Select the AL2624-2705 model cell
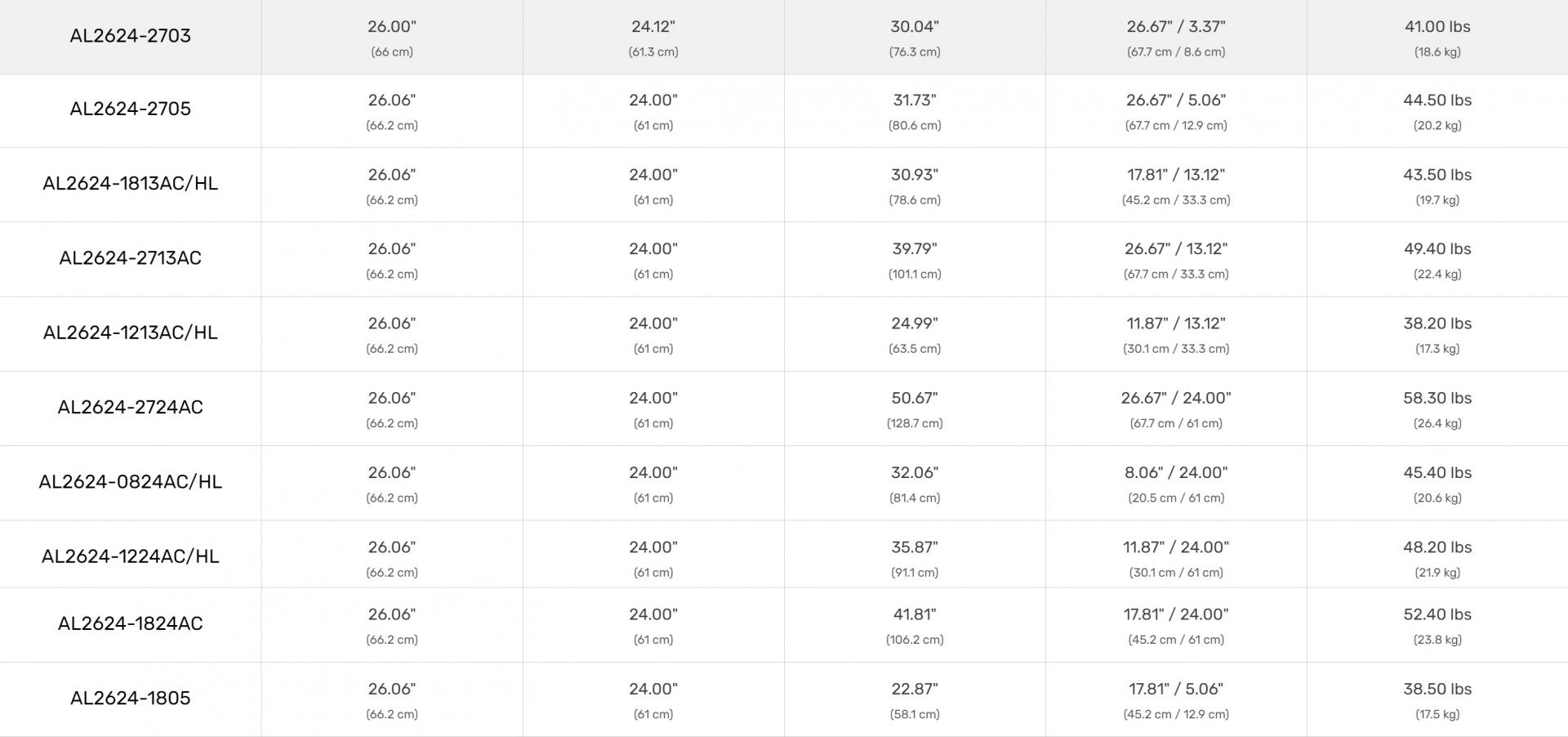The height and width of the screenshot is (737, 1568). point(130,109)
